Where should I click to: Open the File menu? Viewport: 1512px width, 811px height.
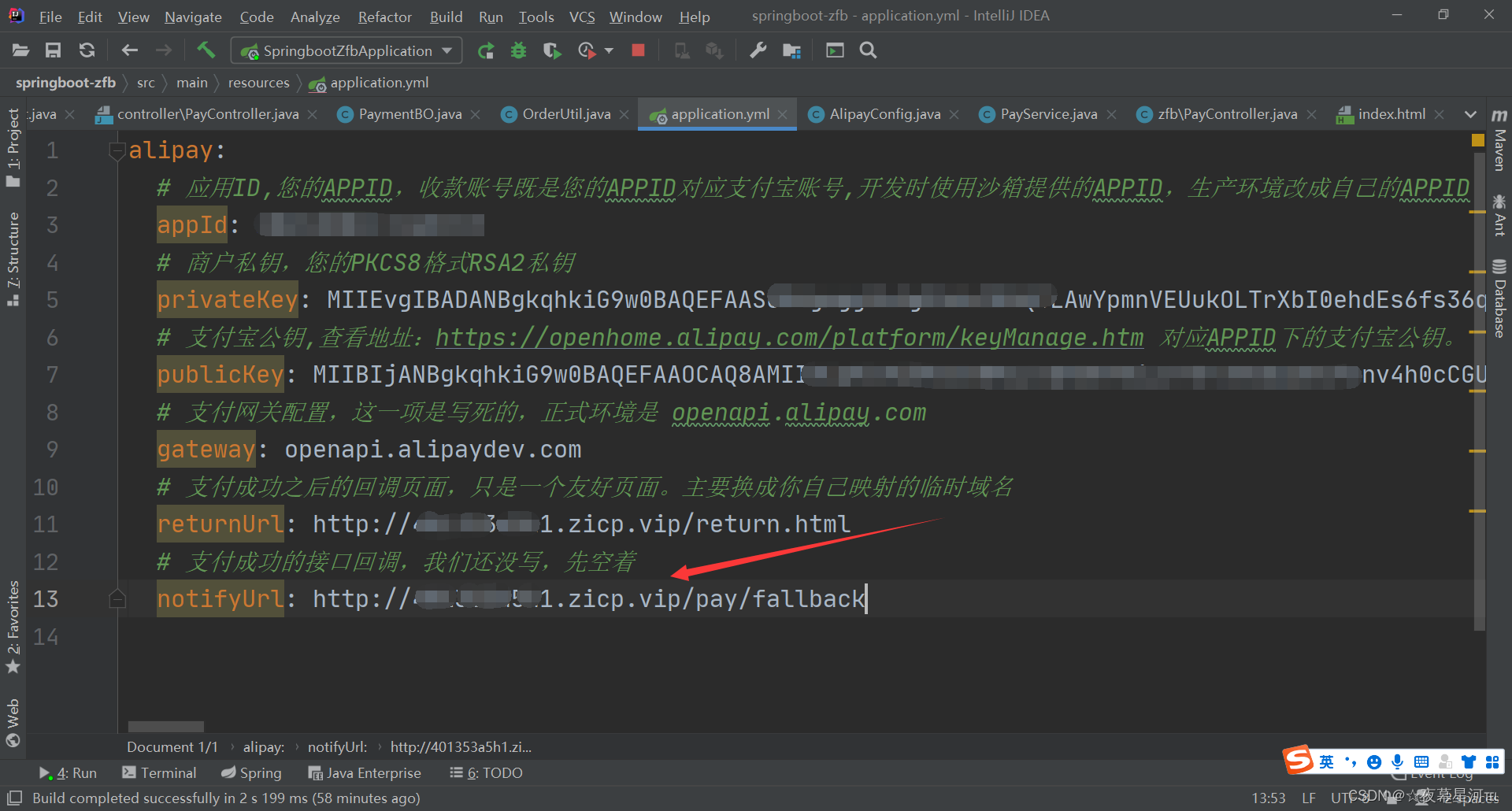point(50,17)
